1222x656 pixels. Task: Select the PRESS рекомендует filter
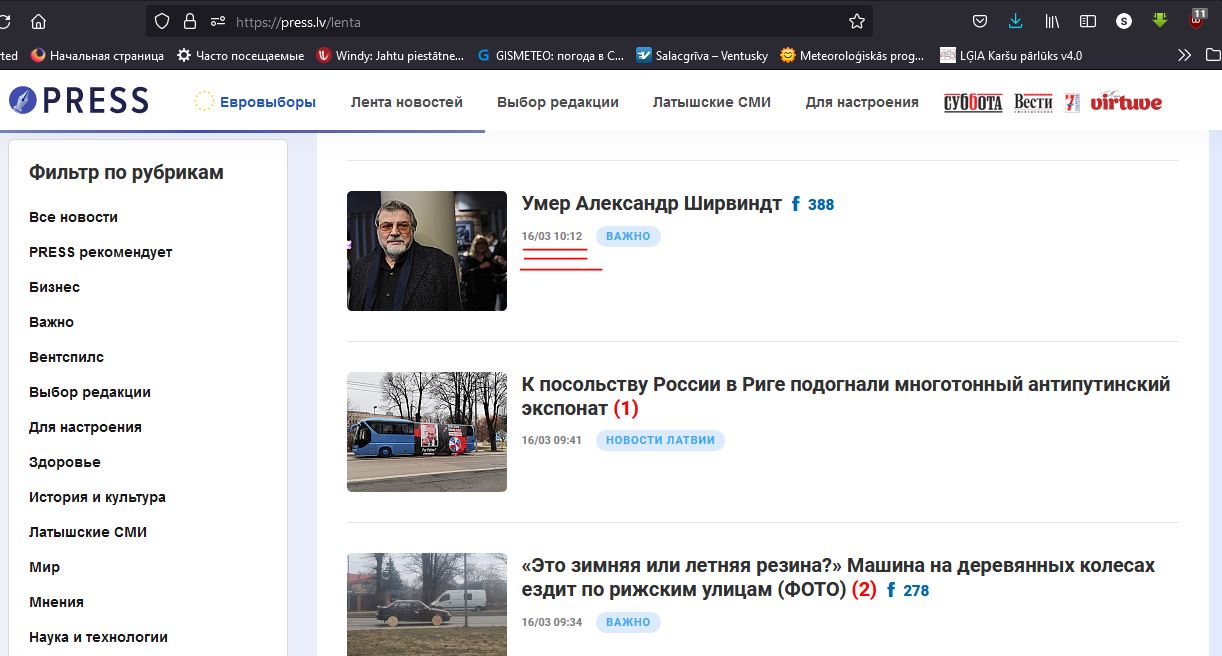(101, 252)
